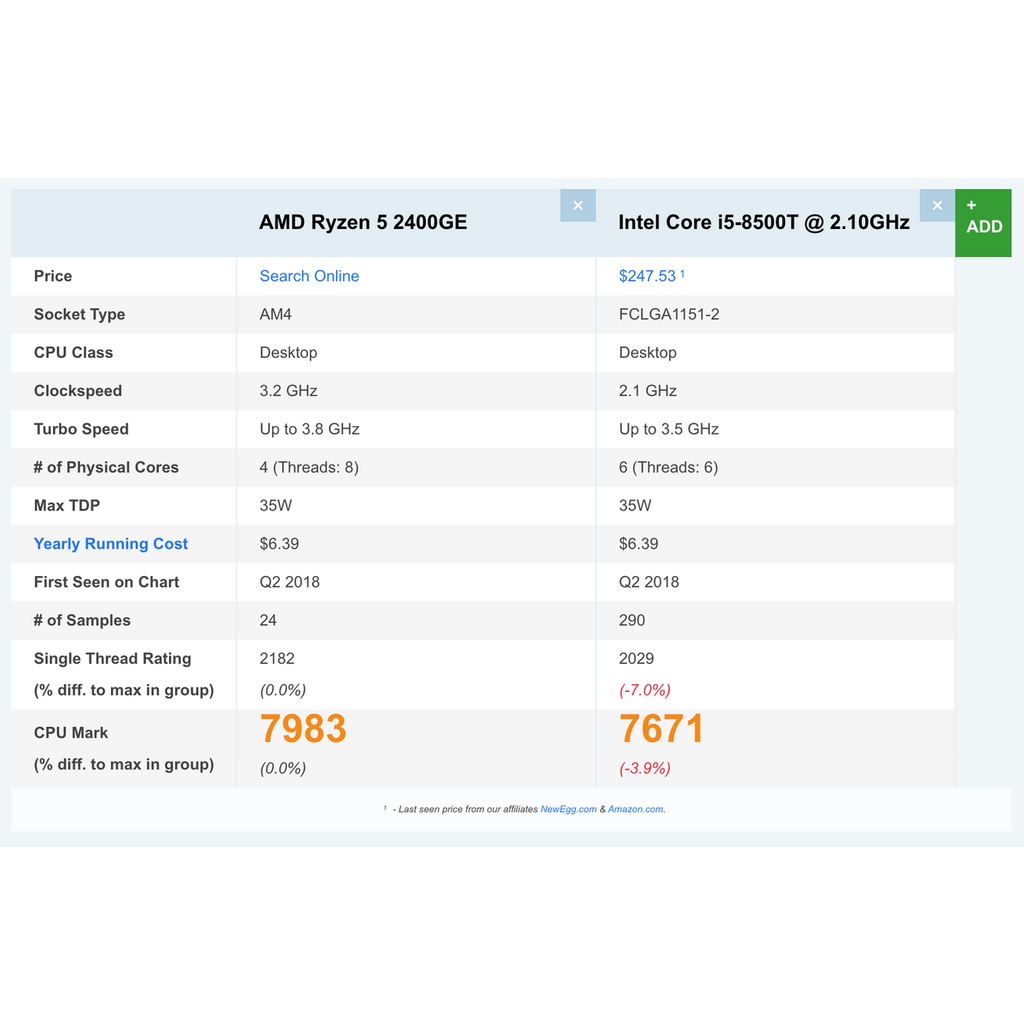This screenshot has width=1024, height=1024.
Task: Select the 7983 CPU Mark score
Action: (x=303, y=730)
